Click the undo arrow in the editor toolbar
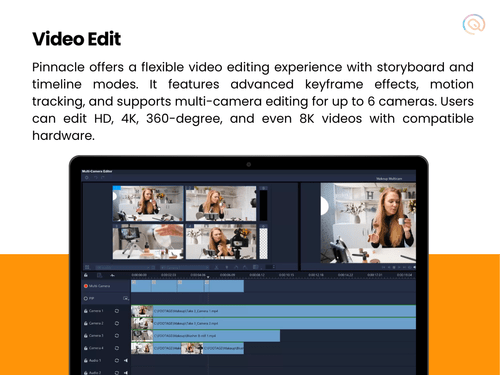Image resolution: width=500 pixels, height=375 pixels. (x=96, y=178)
